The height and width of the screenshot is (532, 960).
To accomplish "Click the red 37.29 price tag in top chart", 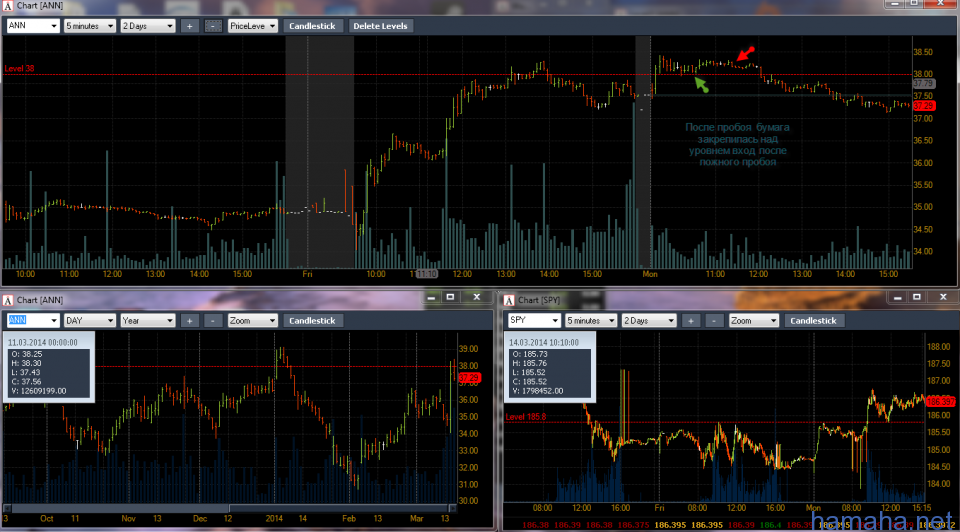I will (923, 106).
